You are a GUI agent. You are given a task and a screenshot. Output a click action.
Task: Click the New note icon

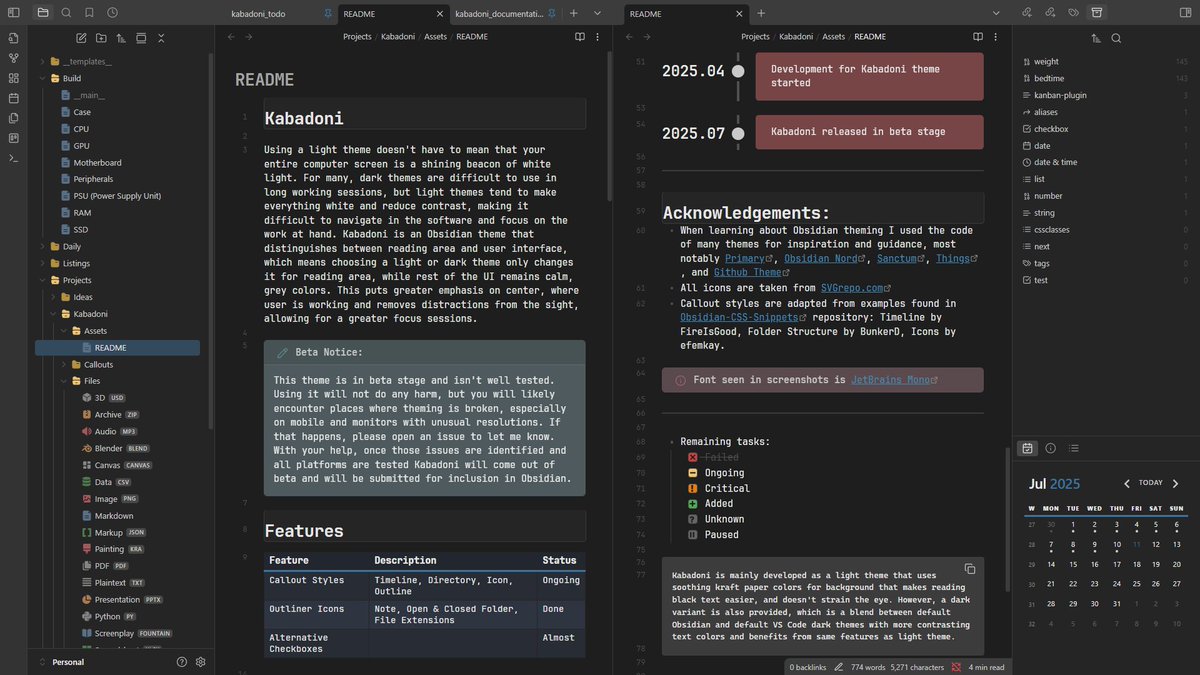point(81,38)
